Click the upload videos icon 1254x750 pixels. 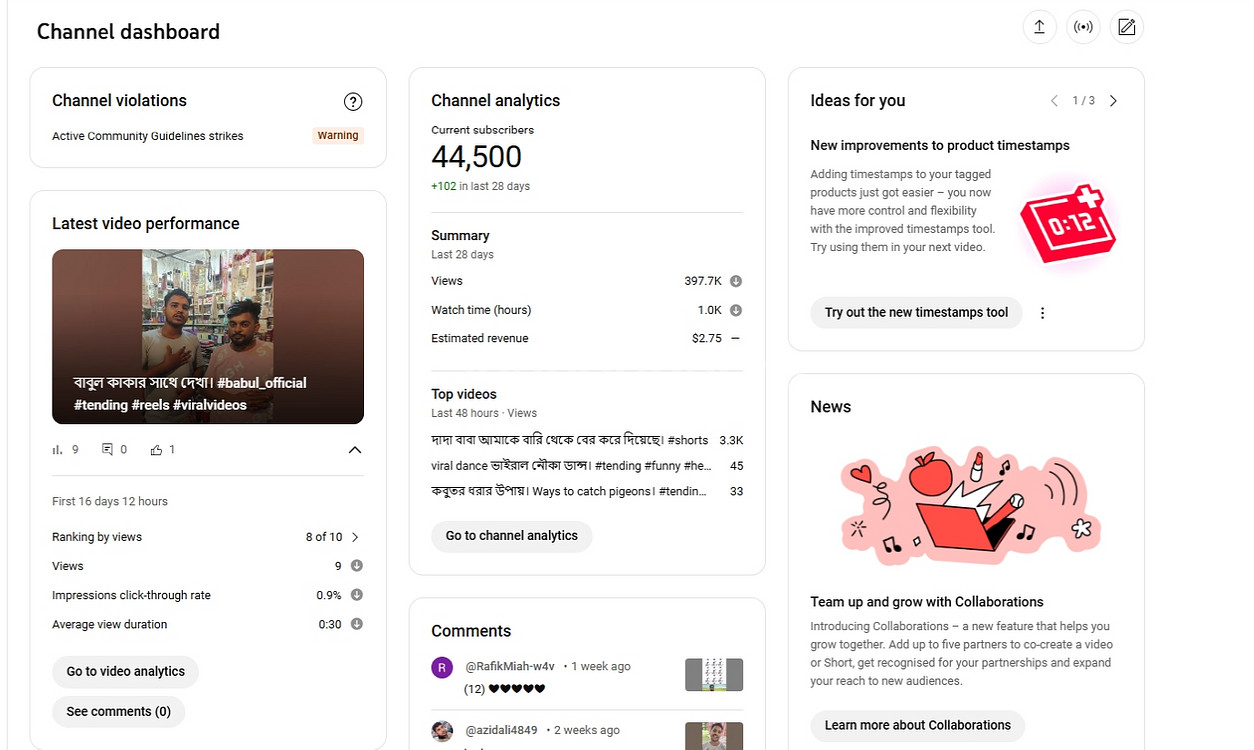coord(1039,27)
